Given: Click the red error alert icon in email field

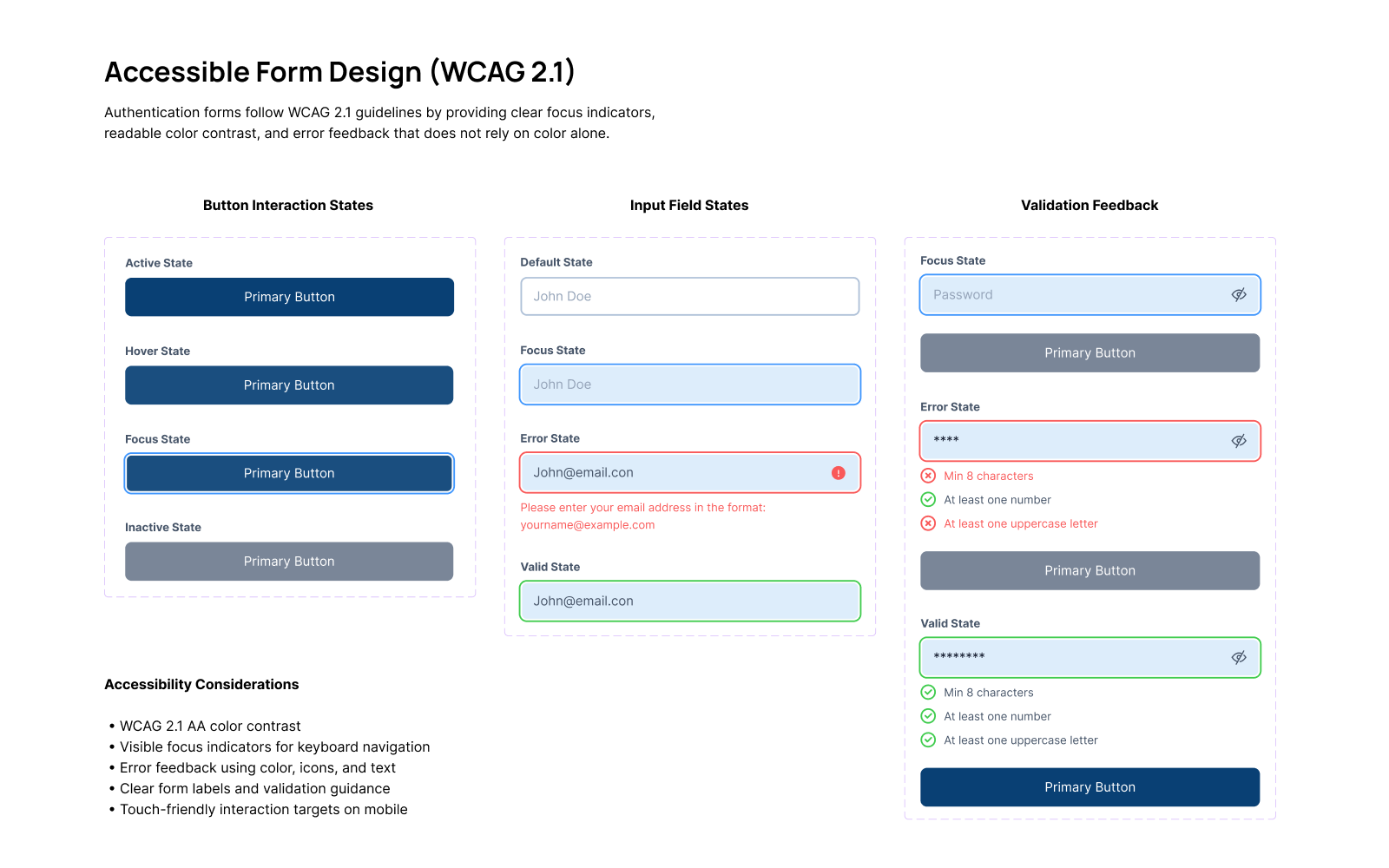Looking at the screenshot, I should coord(838,473).
